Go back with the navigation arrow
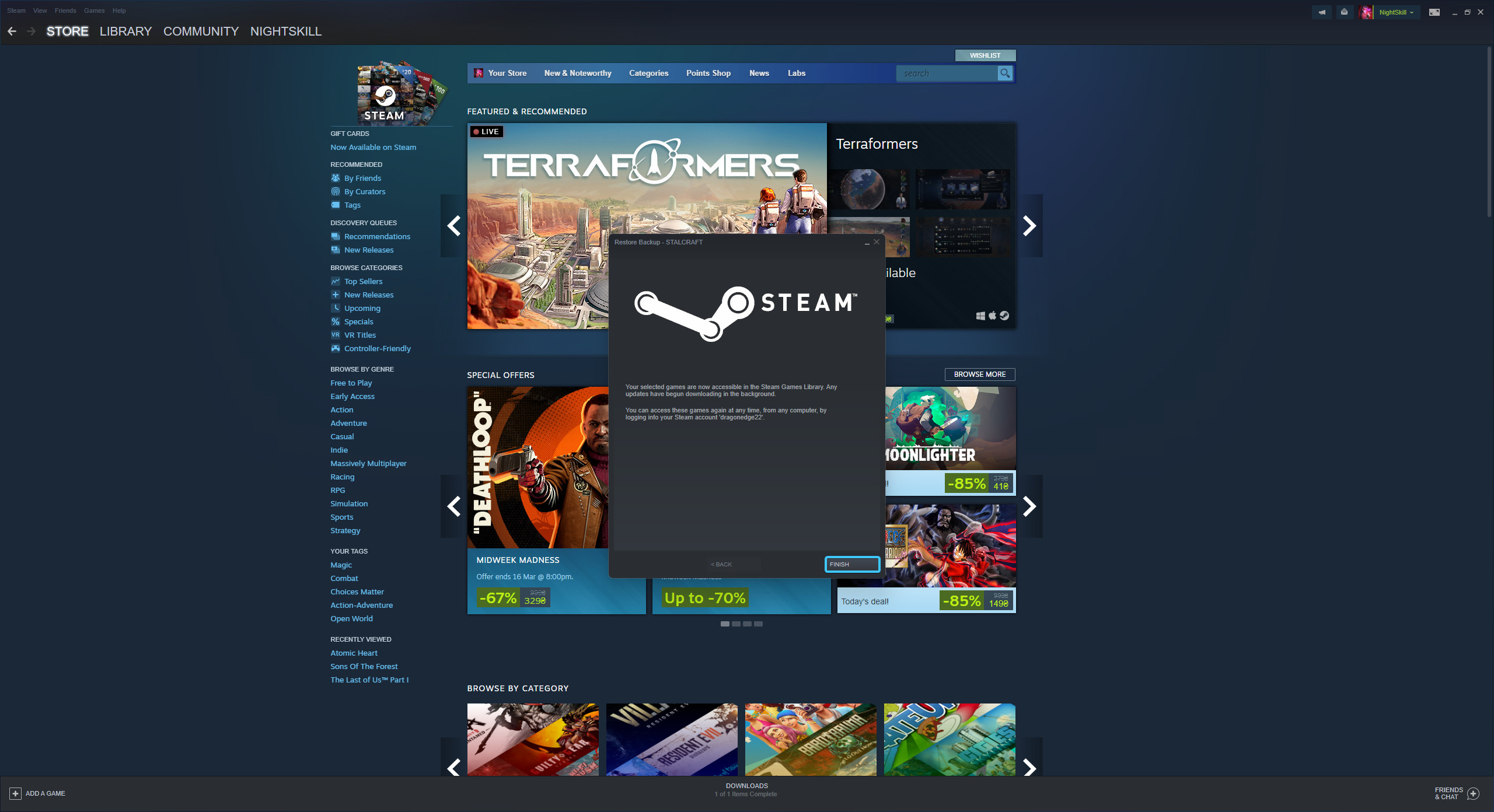The image size is (1494, 812). coord(12,31)
